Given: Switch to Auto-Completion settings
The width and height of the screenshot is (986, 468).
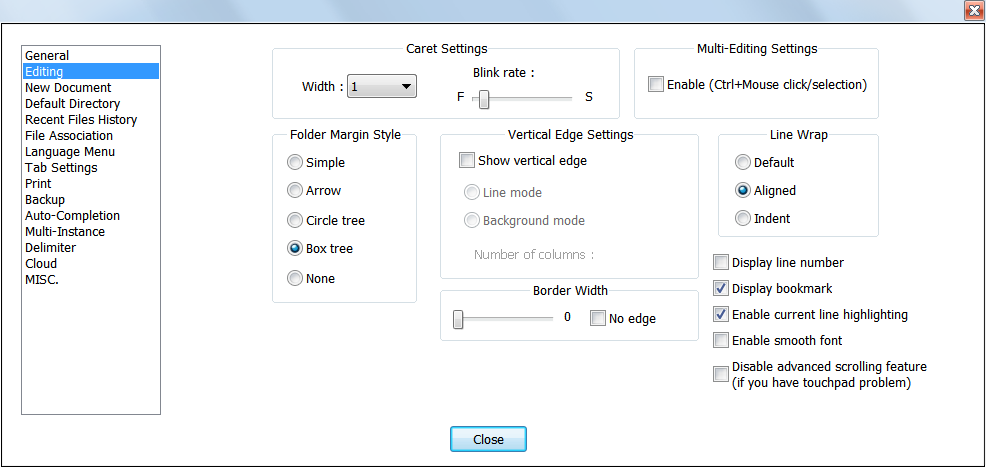Looking at the screenshot, I should [72, 216].
